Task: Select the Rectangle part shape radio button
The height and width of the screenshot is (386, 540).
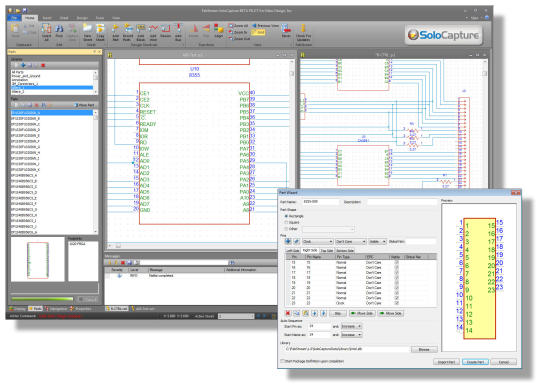Action: 286,216
